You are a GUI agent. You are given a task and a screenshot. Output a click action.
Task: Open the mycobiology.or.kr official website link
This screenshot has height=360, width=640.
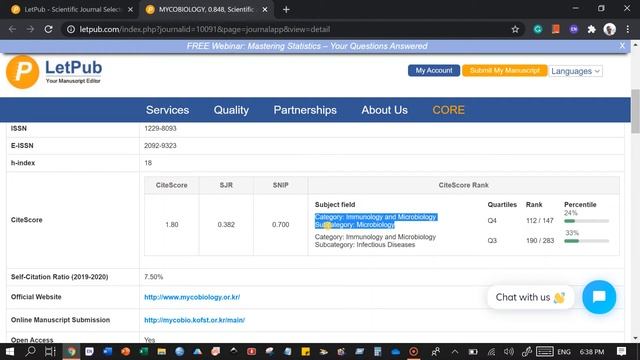tap(192, 297)
